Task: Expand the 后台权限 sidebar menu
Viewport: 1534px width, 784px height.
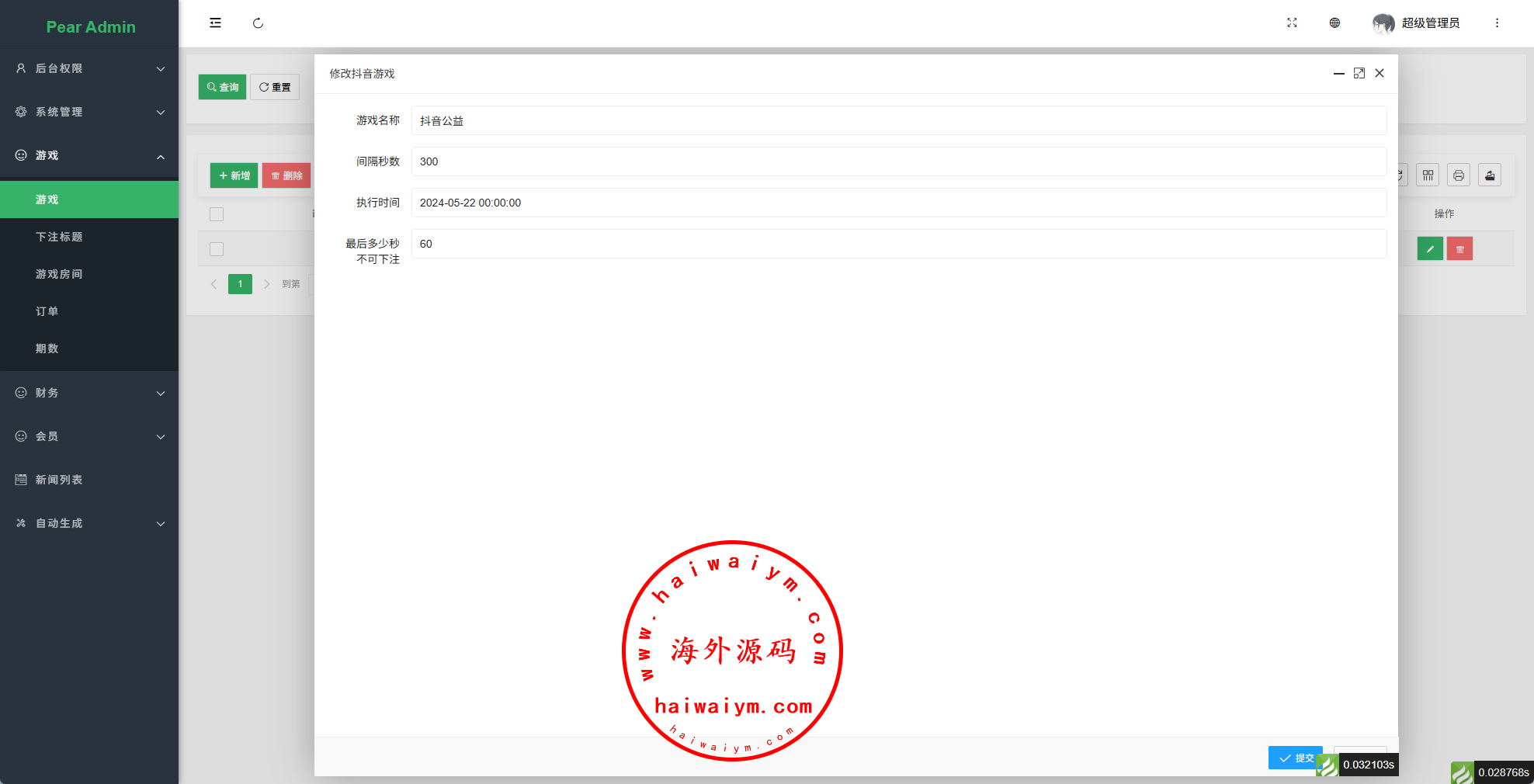Action: (89, 68)
